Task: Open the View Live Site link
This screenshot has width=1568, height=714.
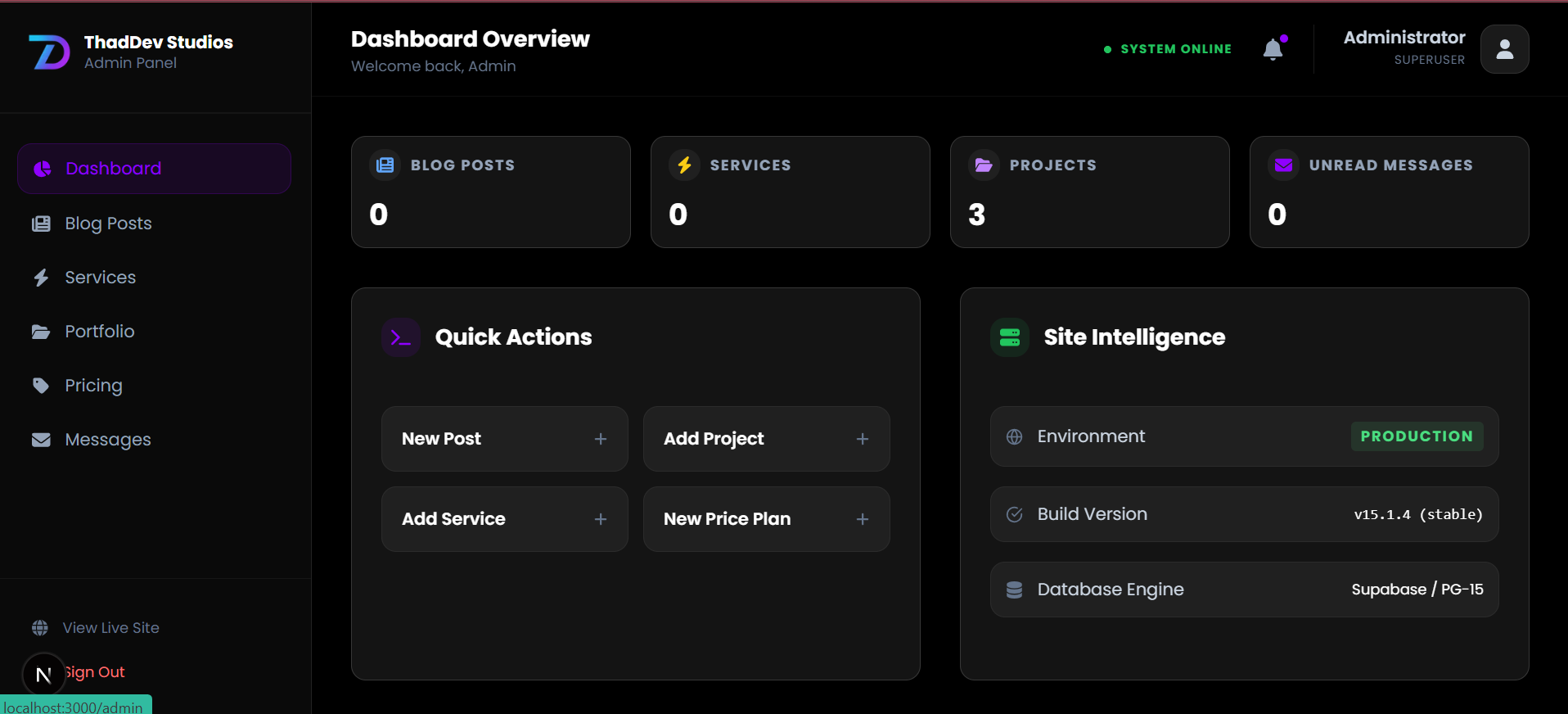Action: pos(110,628)
